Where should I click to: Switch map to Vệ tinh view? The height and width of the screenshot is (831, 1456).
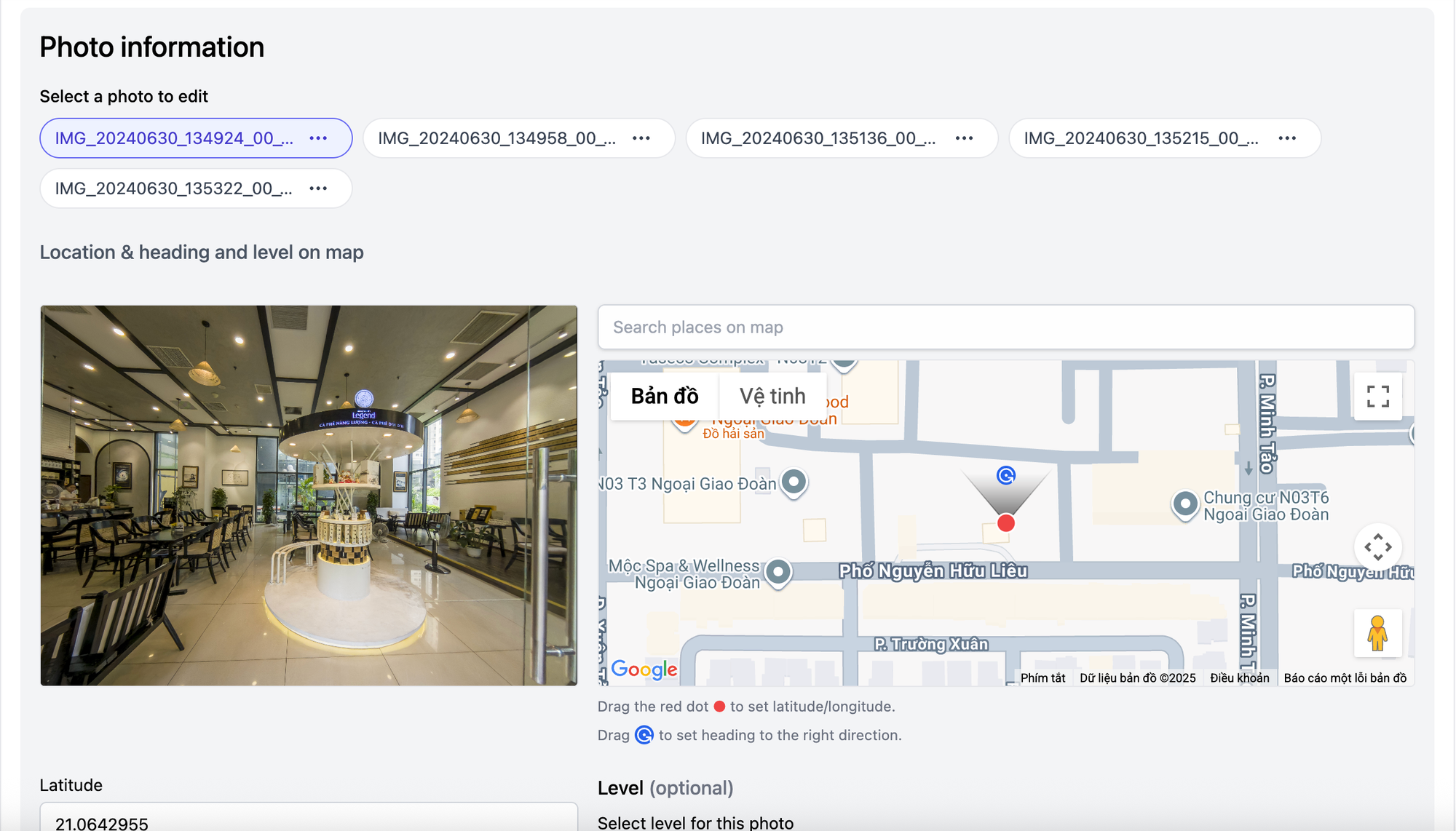(x=772, y=396)
